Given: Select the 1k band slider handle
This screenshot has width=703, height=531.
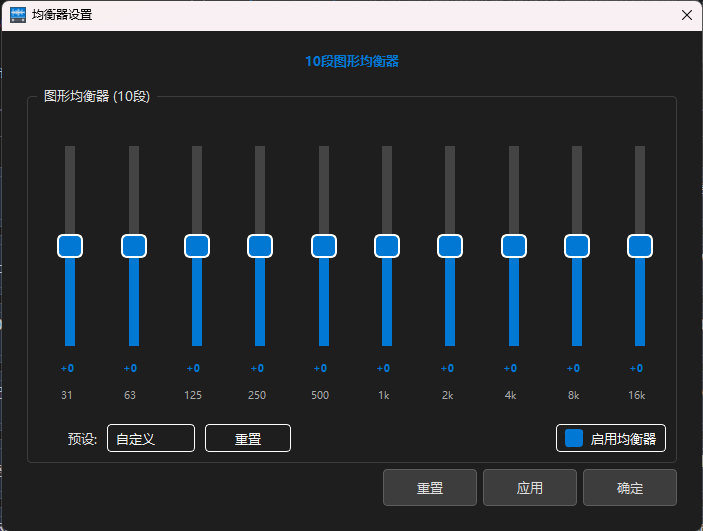Looking at the screenshot, I should [387, 246].
